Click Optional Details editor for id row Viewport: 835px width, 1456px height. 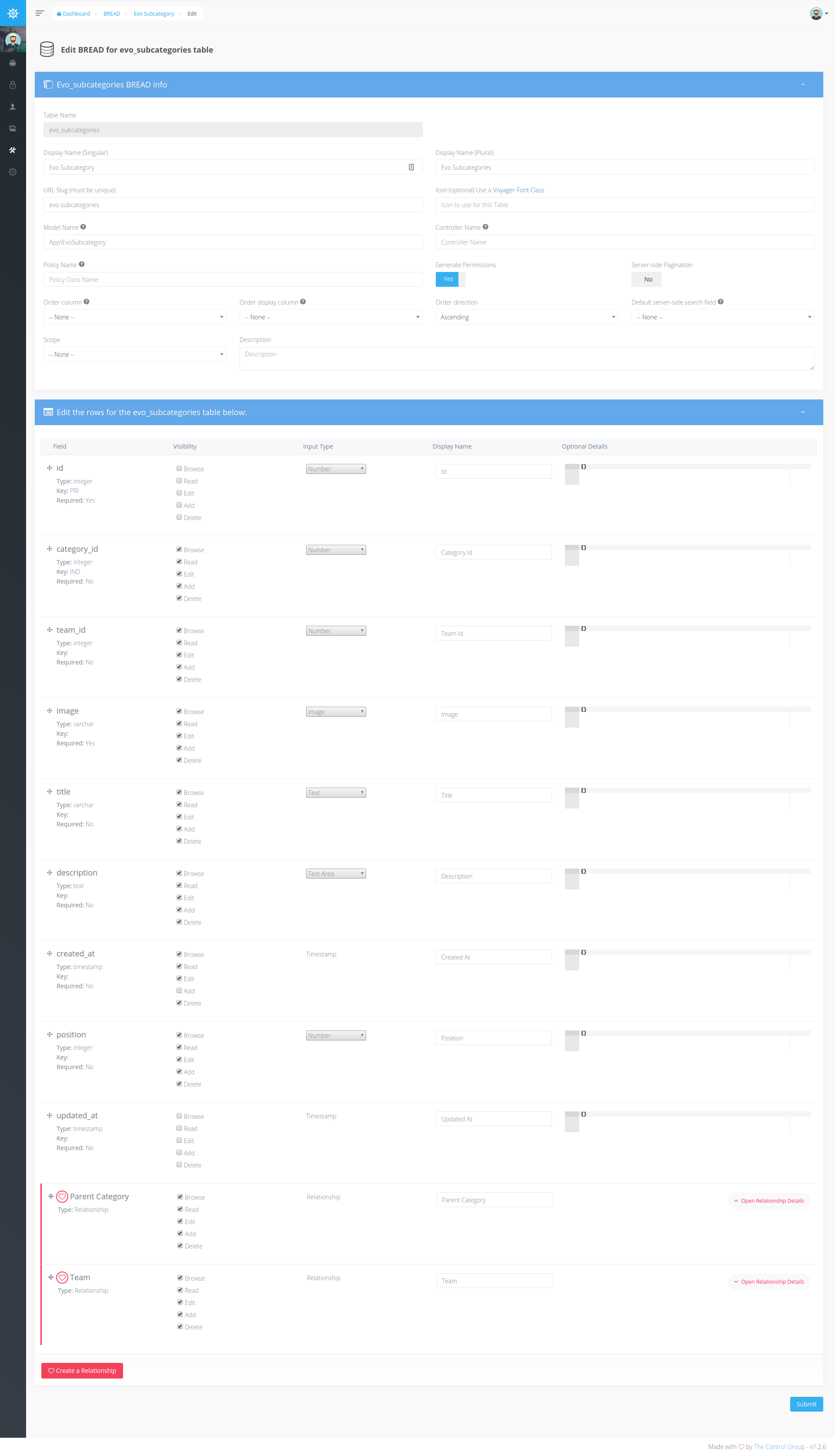[688, 474]
